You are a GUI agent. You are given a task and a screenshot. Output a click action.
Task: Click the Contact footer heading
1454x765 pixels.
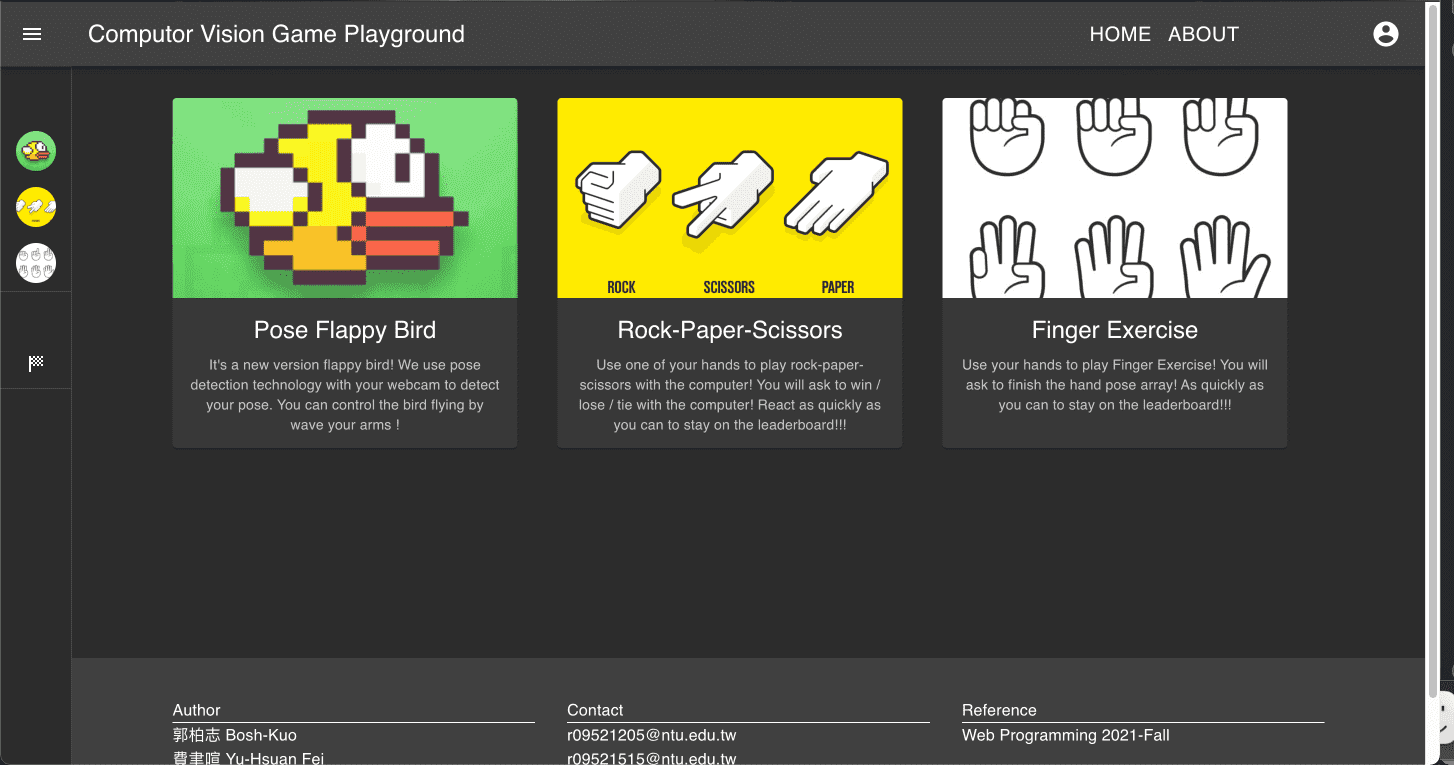click(x=595, y=710)
